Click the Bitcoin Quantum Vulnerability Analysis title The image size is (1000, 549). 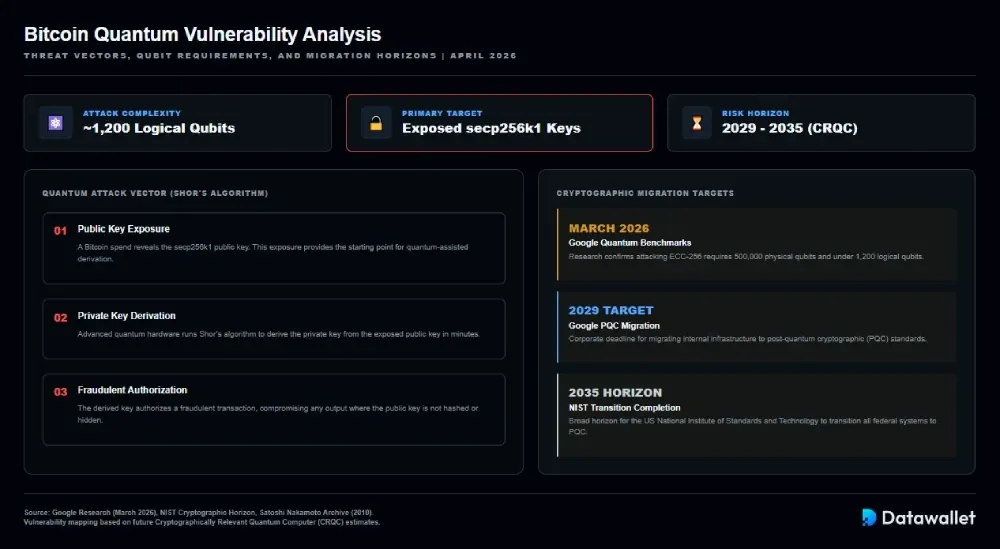[202, 34]
